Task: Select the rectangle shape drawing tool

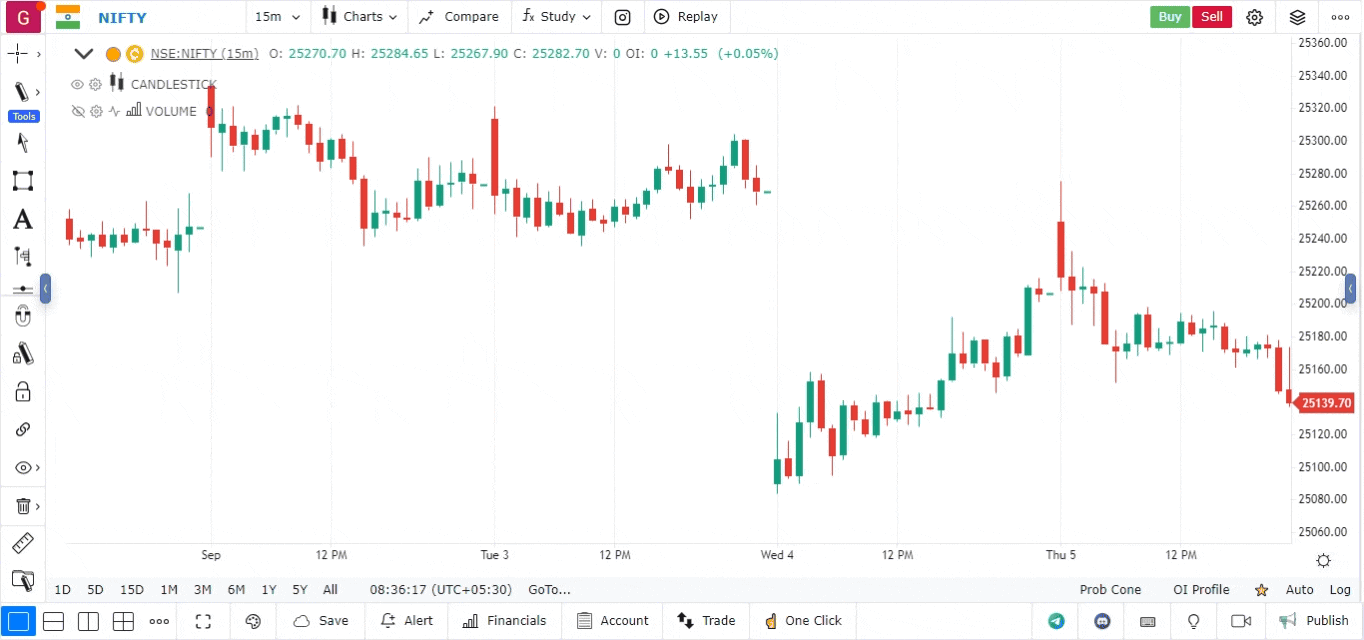Action: point(22,181)
